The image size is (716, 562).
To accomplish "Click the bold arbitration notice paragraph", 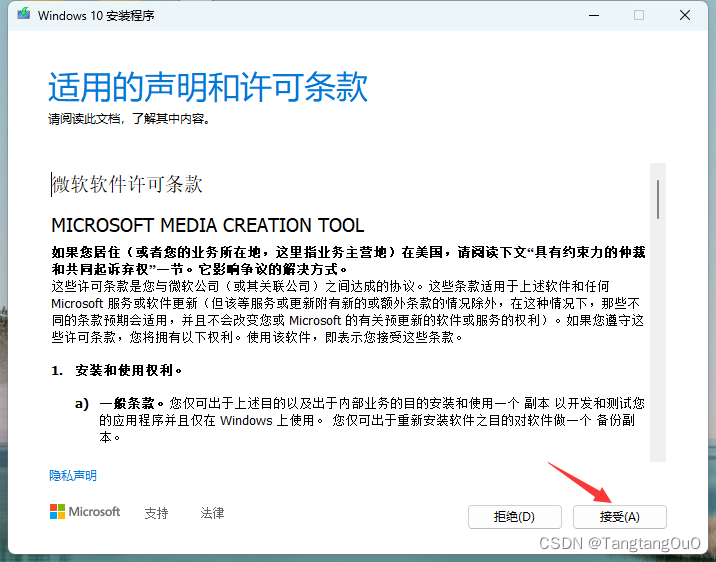I will pyautogui.click(x=348, y=261).
